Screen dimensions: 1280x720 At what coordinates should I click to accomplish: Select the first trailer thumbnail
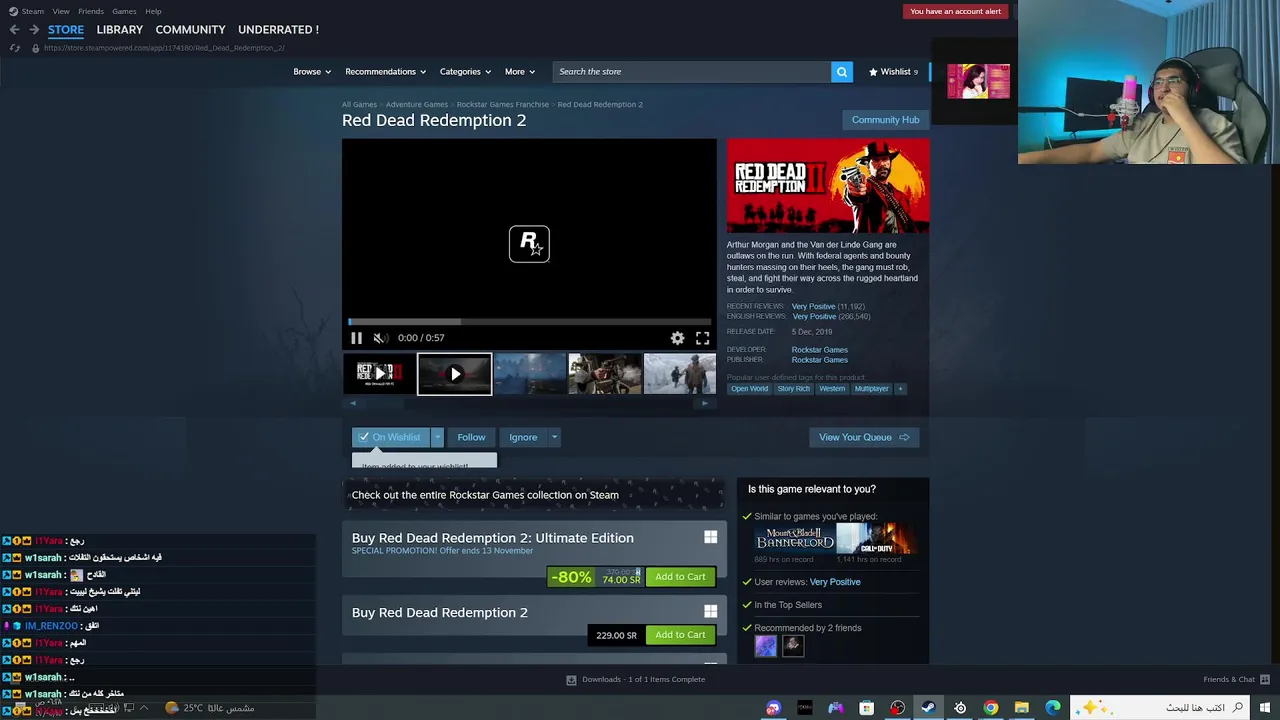point(379,374)
